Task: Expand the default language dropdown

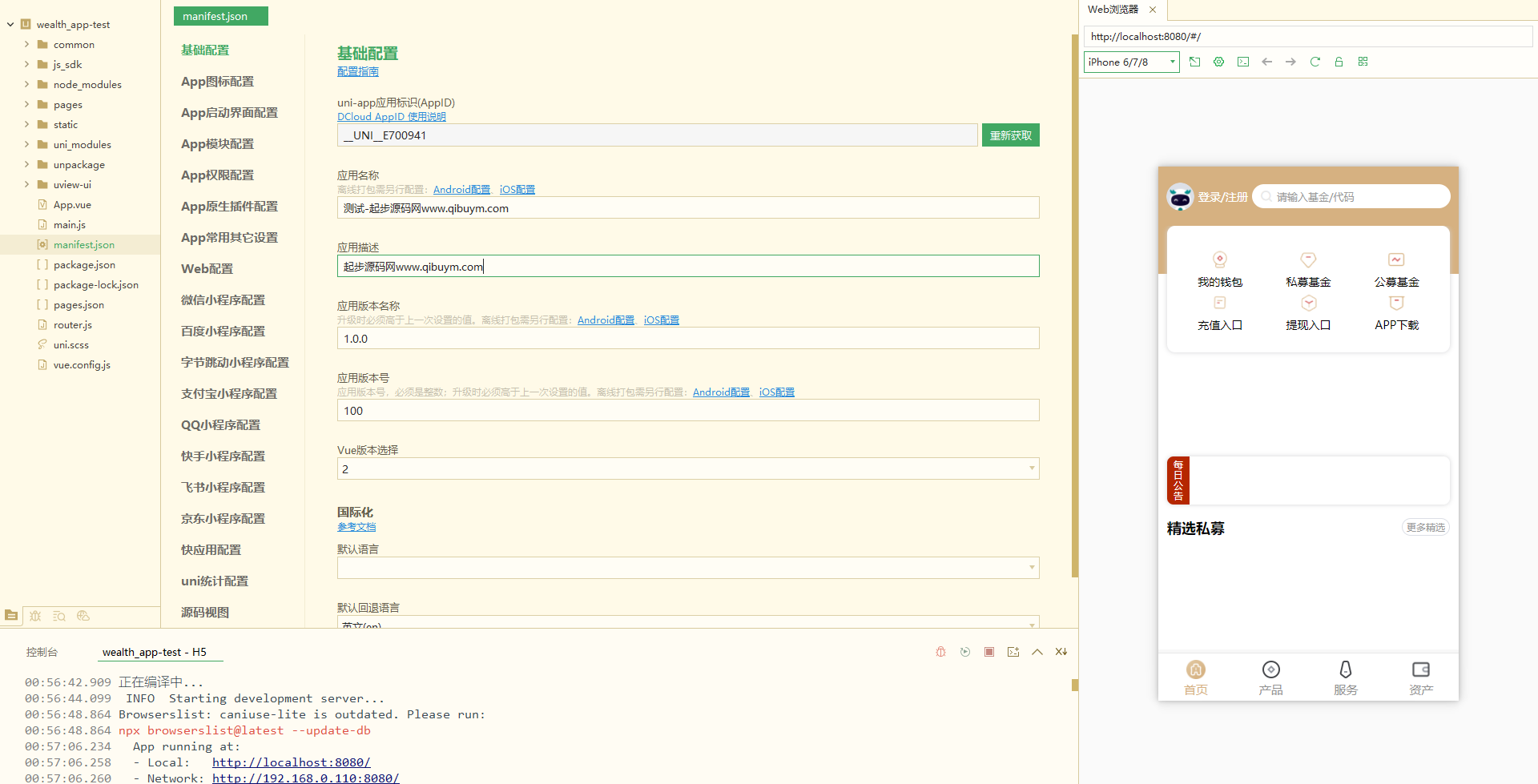Action: (x=687, y=568)
